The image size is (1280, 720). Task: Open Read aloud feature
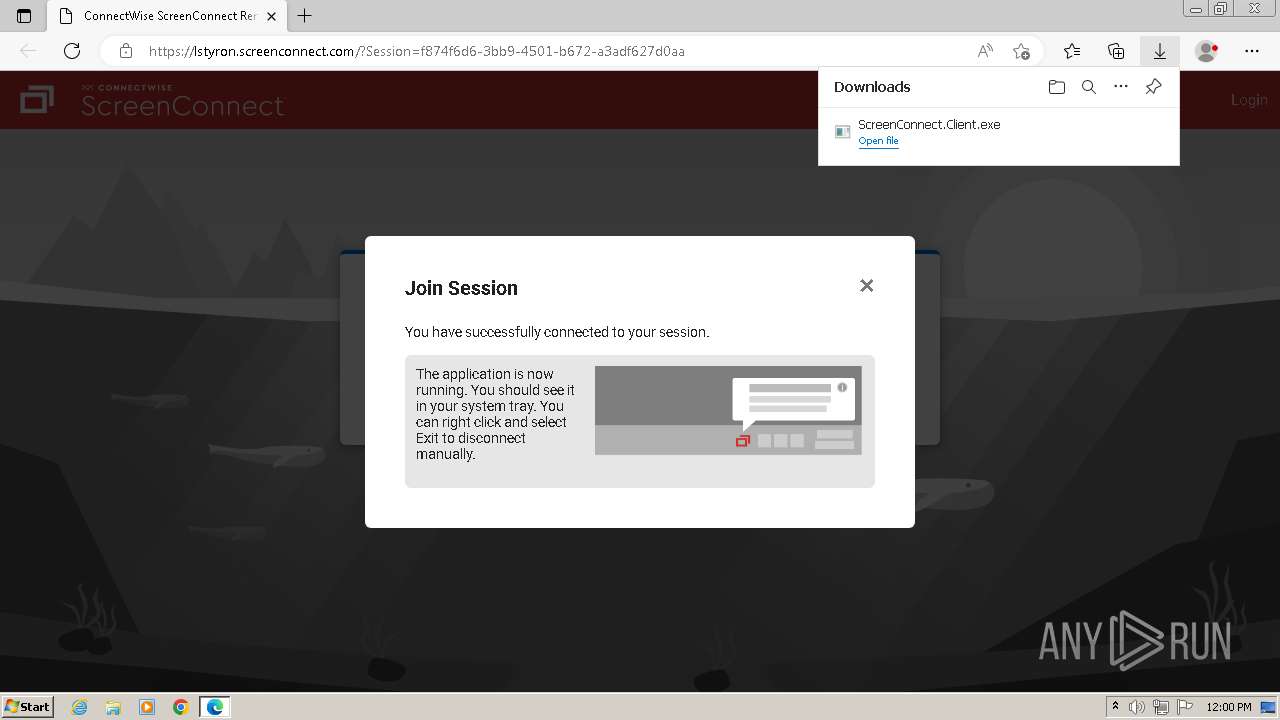pos(985,51)
